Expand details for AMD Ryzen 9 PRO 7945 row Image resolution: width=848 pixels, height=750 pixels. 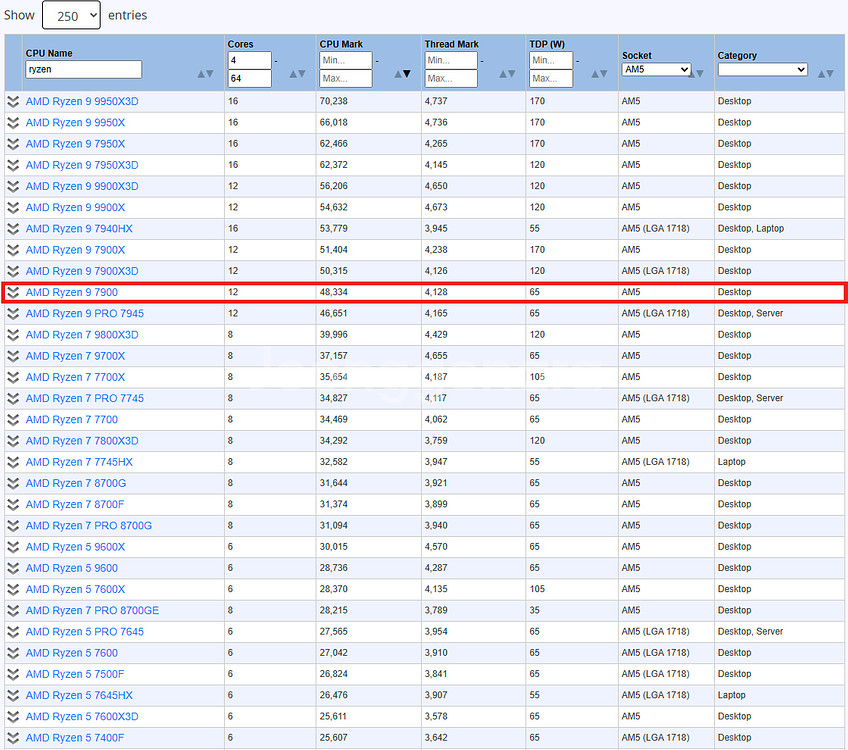(x=13, y=314)
